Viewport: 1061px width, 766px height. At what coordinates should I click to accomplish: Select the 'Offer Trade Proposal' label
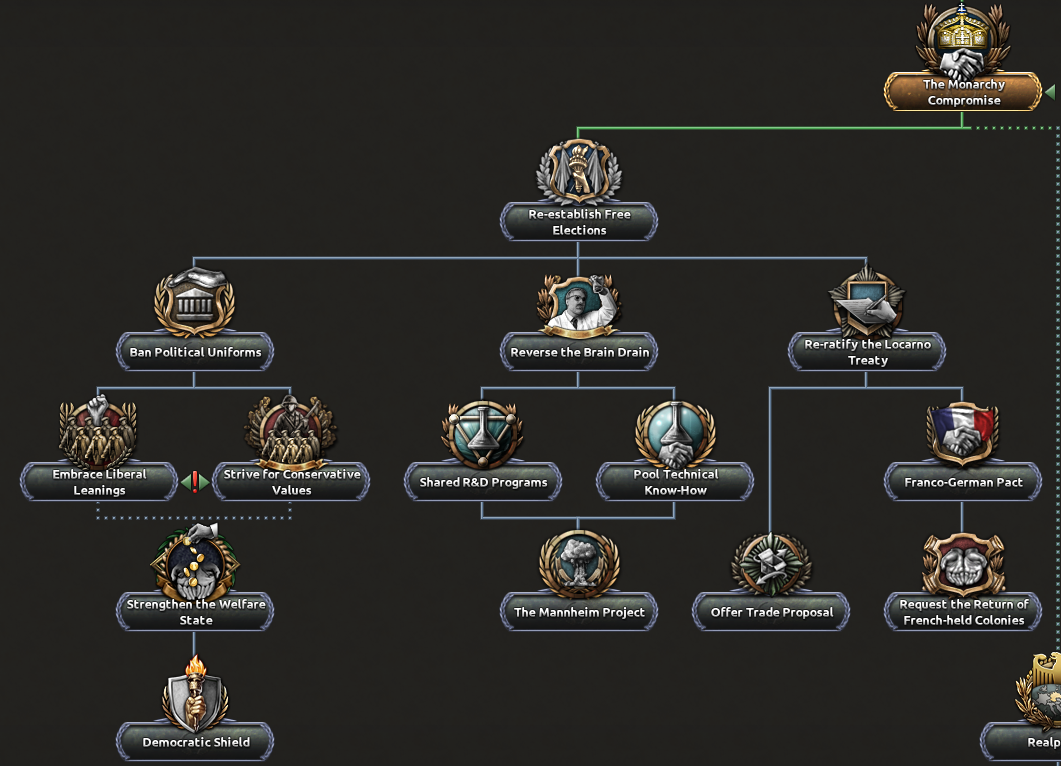(x=771, y=612)
